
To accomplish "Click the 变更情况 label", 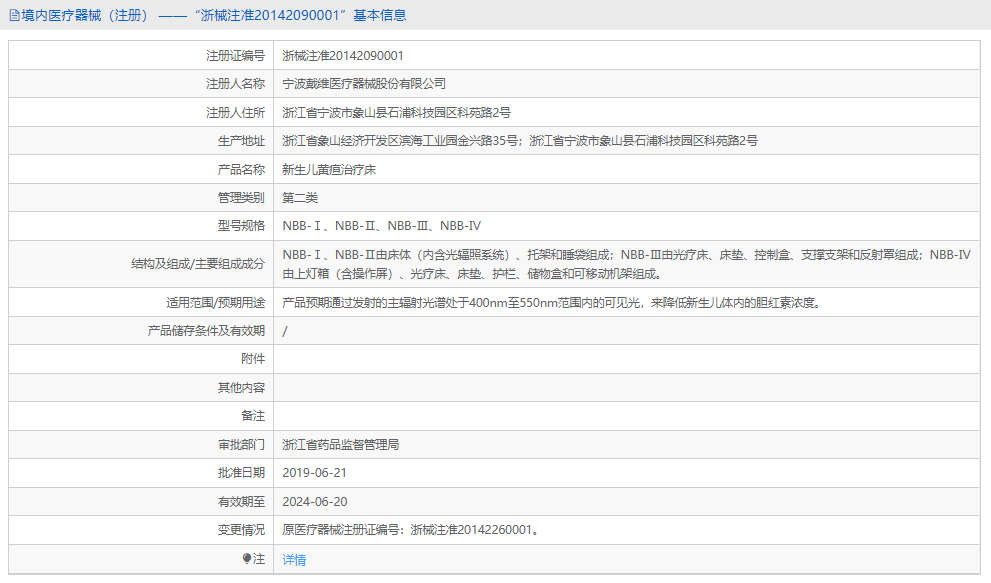I will click(x=241, y=530).
